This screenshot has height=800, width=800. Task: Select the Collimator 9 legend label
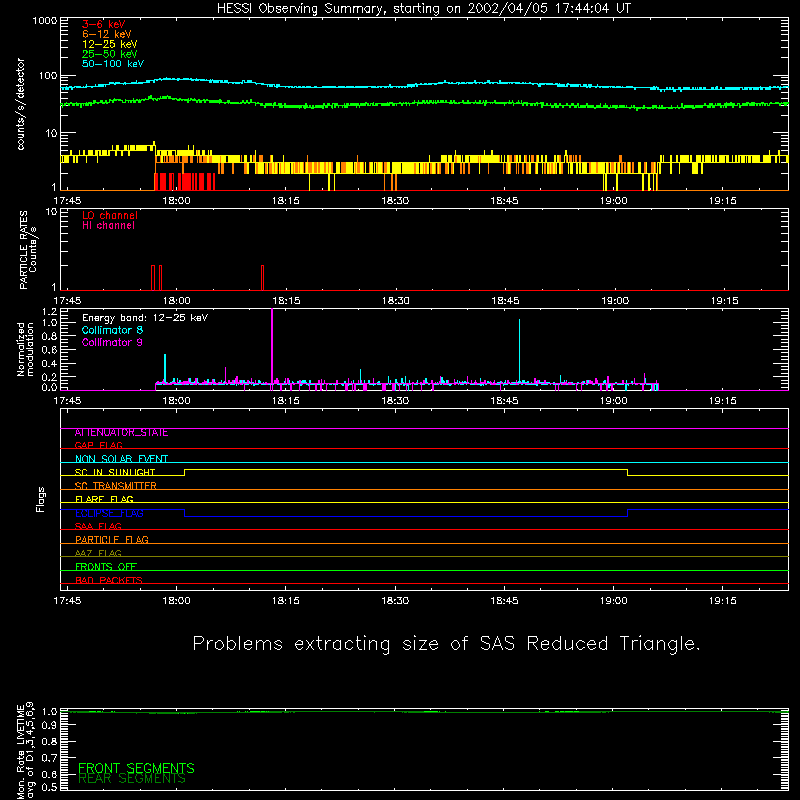112,342
